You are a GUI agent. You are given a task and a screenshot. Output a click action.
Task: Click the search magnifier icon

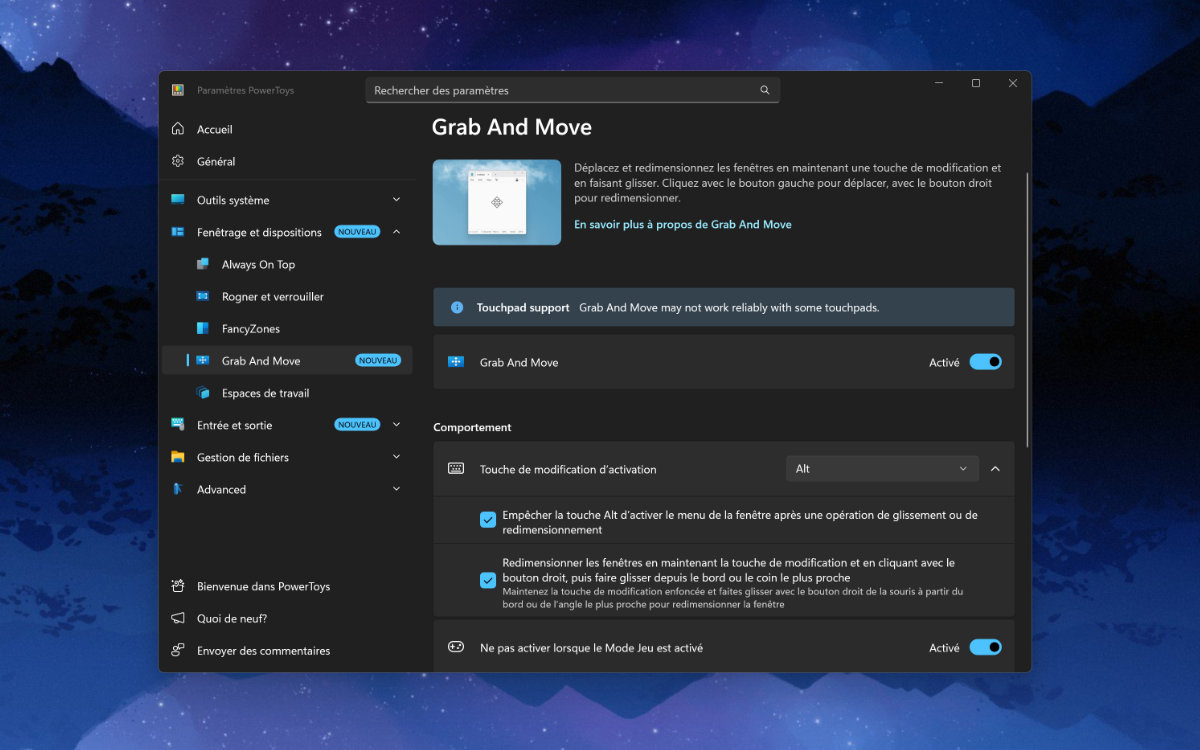point(765,90)
